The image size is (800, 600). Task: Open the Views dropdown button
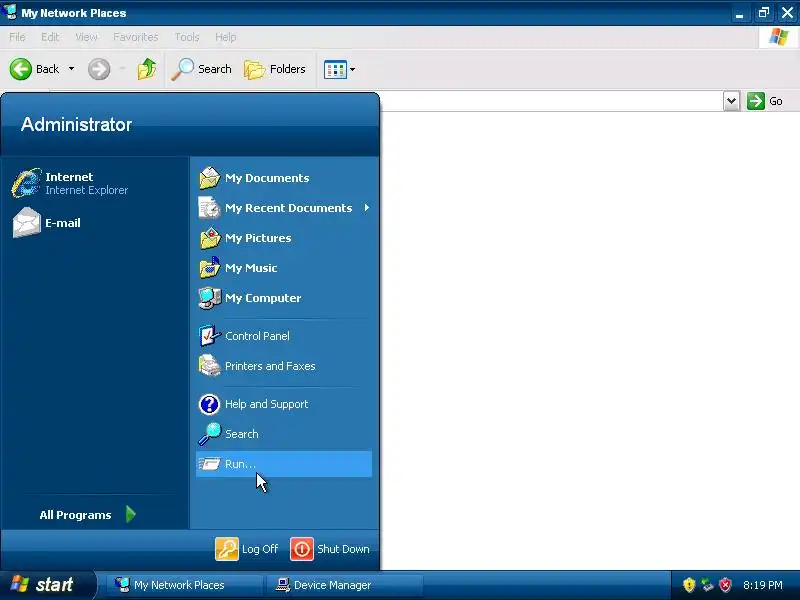339,69
